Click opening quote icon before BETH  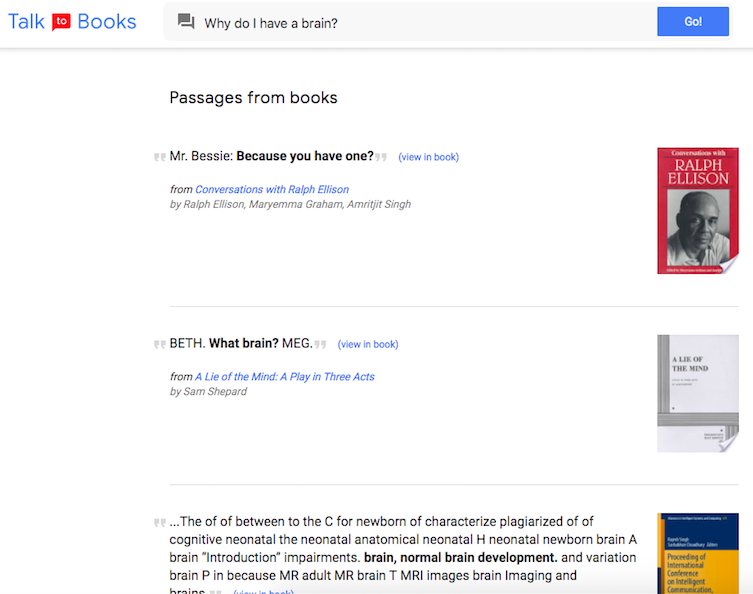point(159,344)
